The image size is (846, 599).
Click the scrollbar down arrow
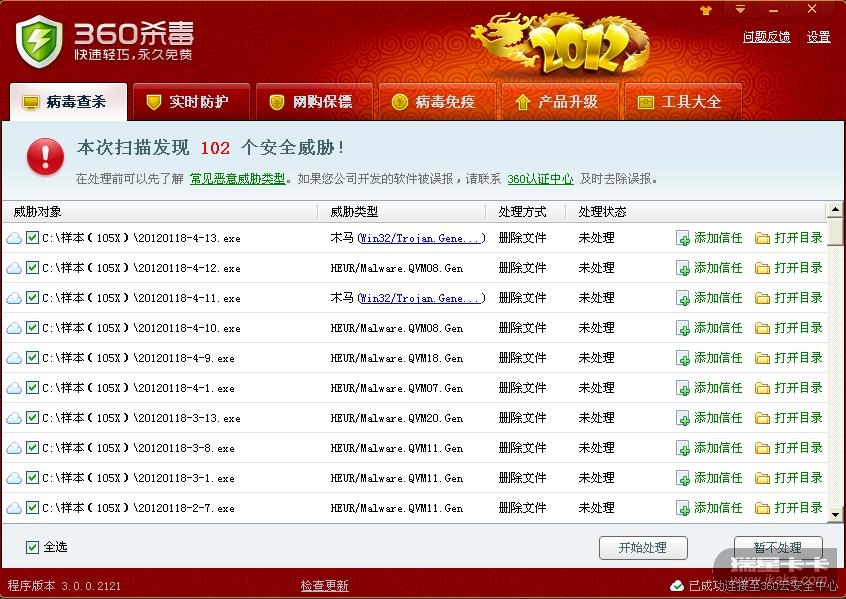click(x=835, y=515)
